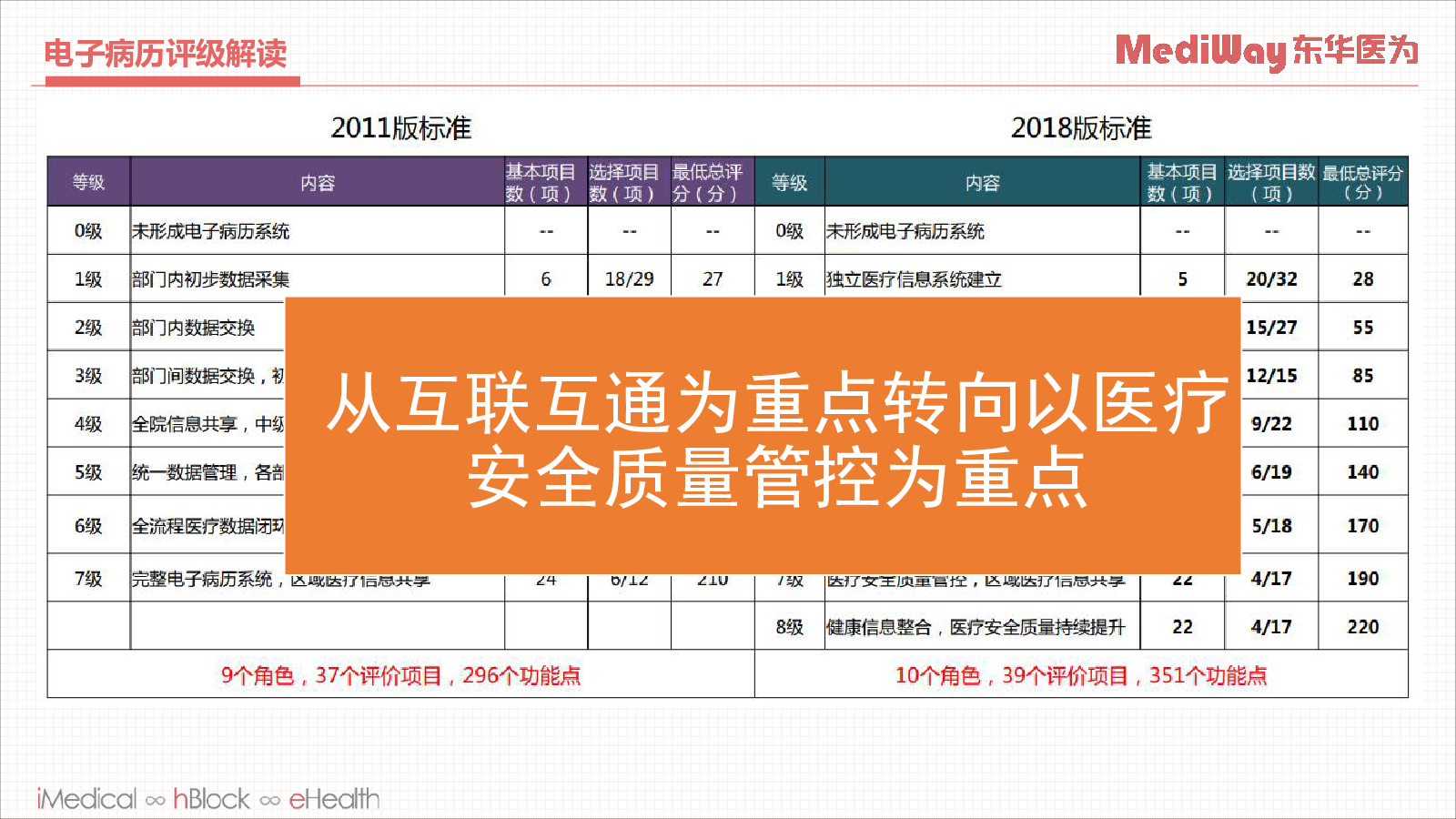Select "未形成电子病历系统" in the 2018 table
This screenshot has height=819, width=1456.
(x=905, y=231)
